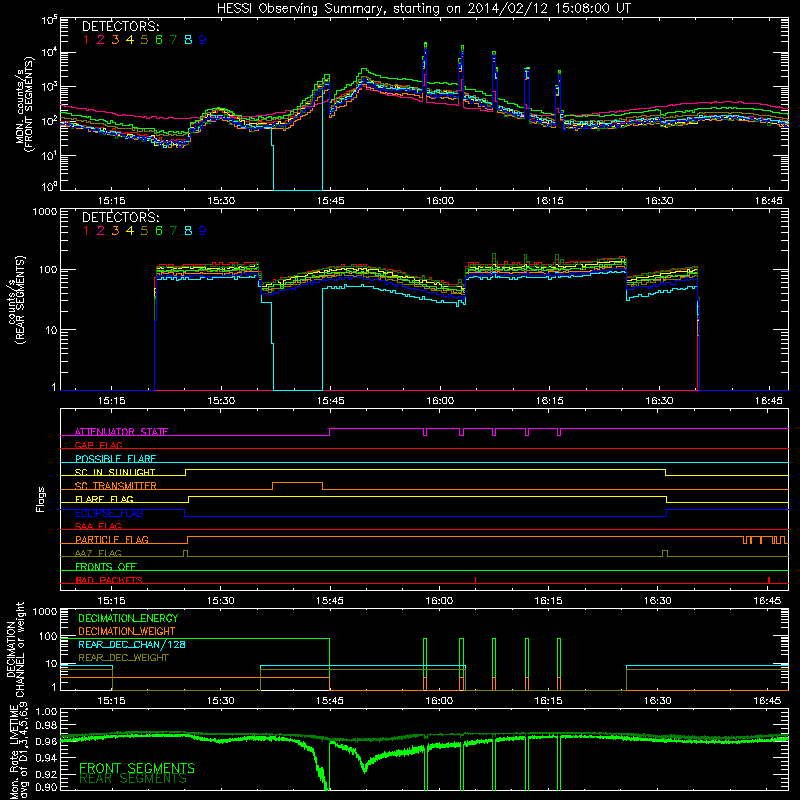Viewport: 800px width, 800px height.
Task: Click the FRONT SEGMENTS livetime legend text
Action: coord(137,768)
